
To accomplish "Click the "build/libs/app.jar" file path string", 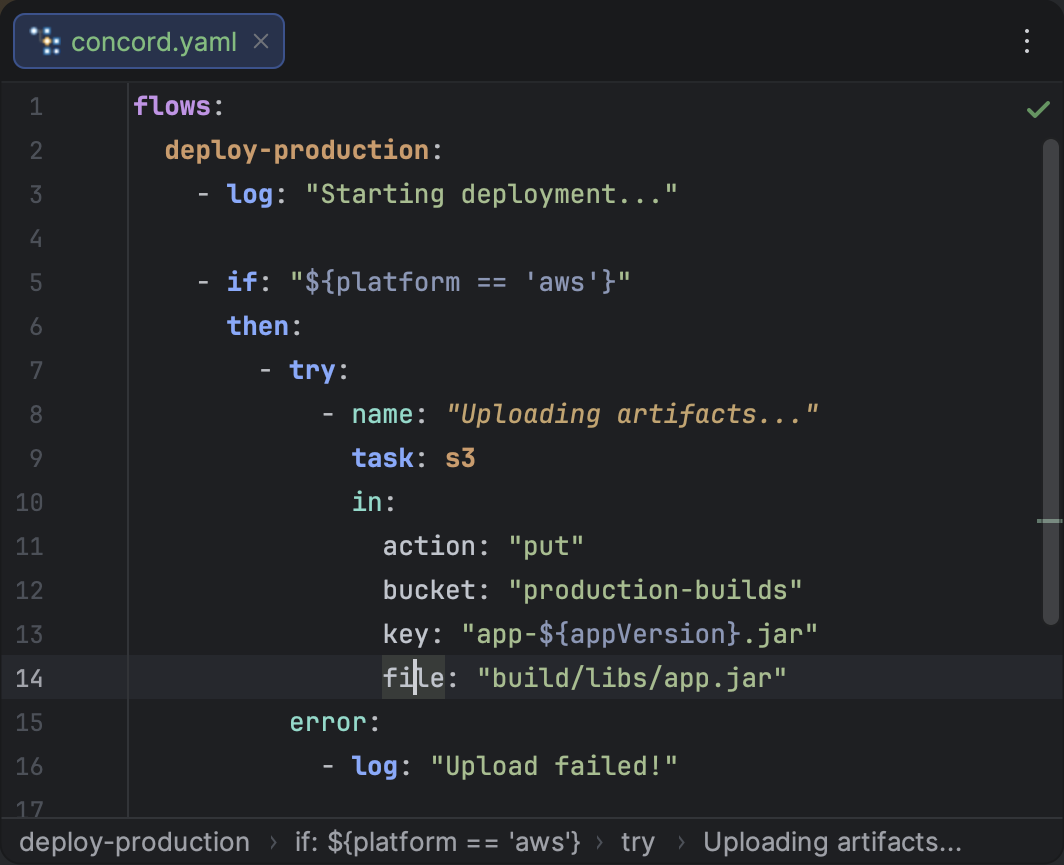I will pos(632,678).
